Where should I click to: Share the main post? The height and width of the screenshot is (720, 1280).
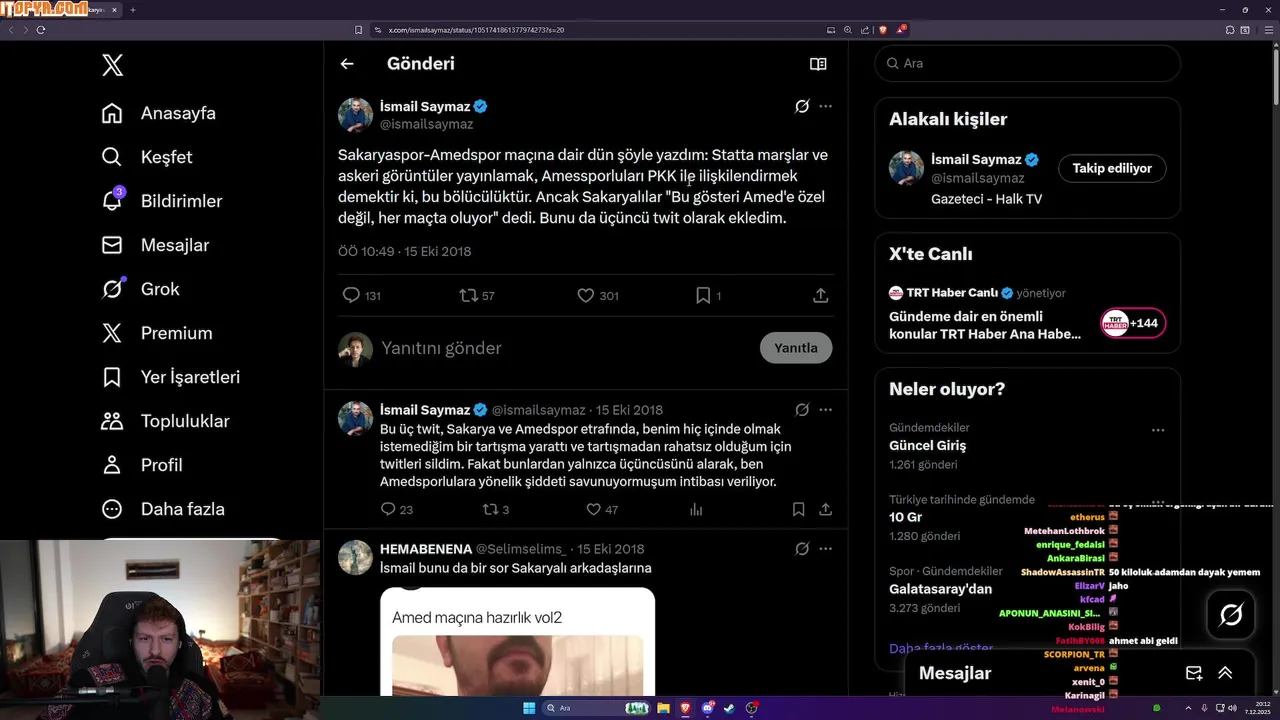click(x=820, y=296)
